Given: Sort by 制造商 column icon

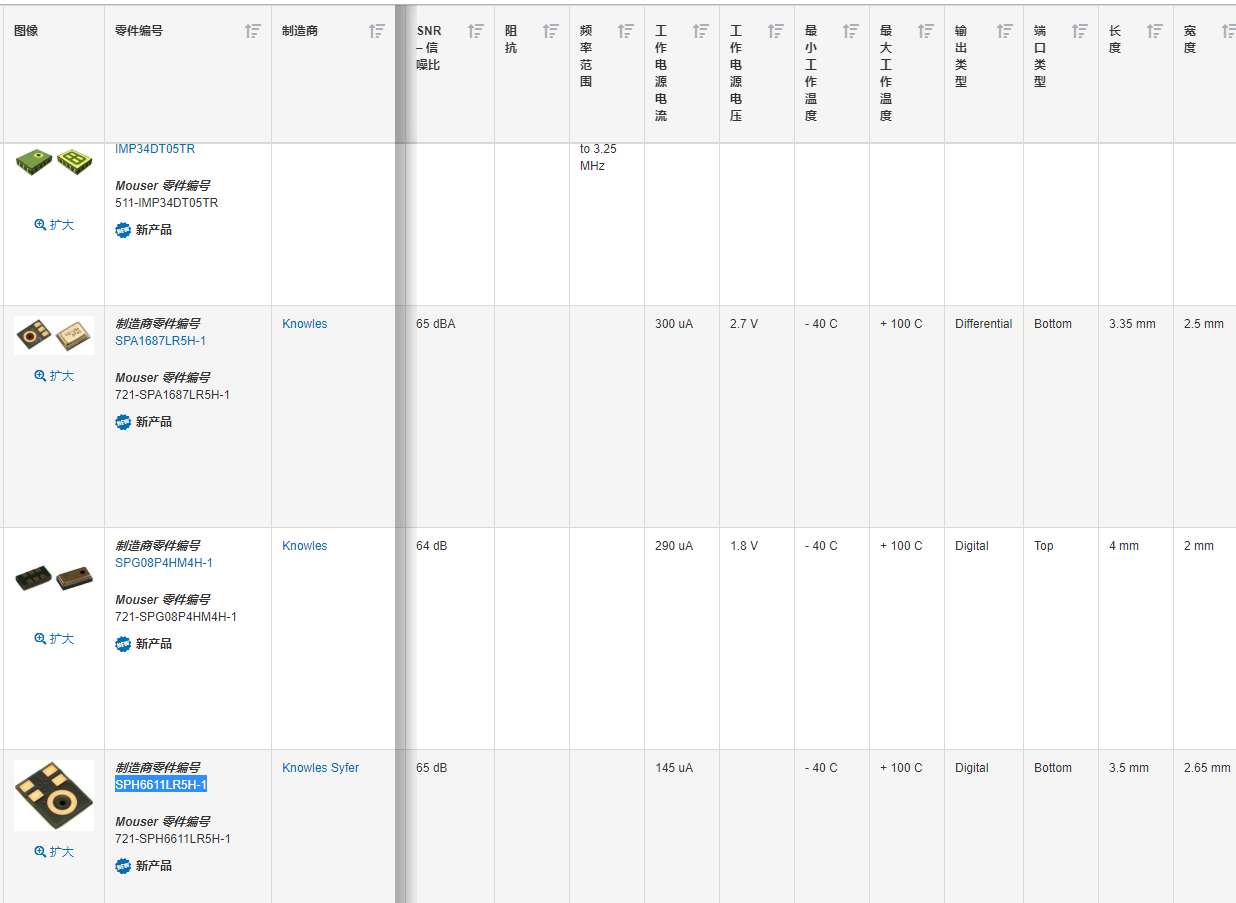Looking at the screenshot, I should point(376,31).
